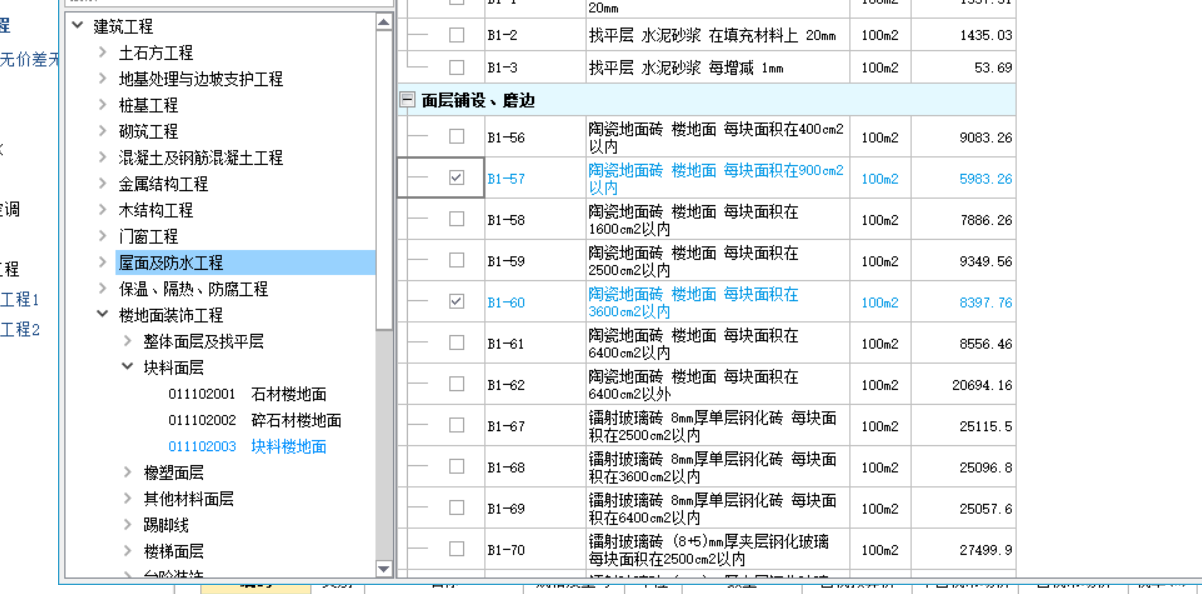Click the 工程2 link on left edge
1202x594 pixels.
click(19, 329)
